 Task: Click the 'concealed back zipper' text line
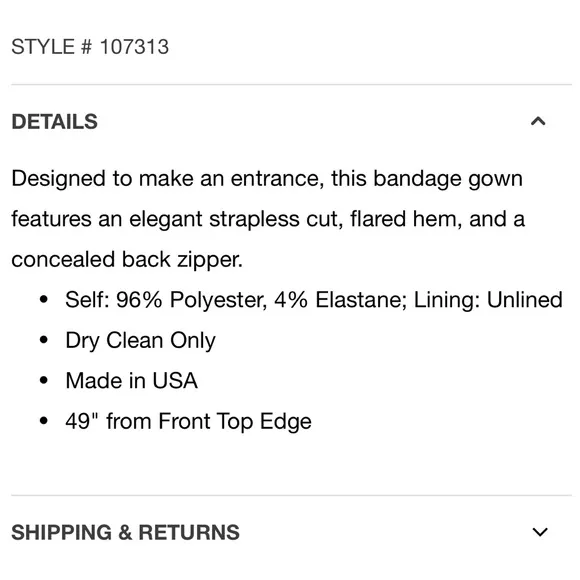click(x=127, y=259)
